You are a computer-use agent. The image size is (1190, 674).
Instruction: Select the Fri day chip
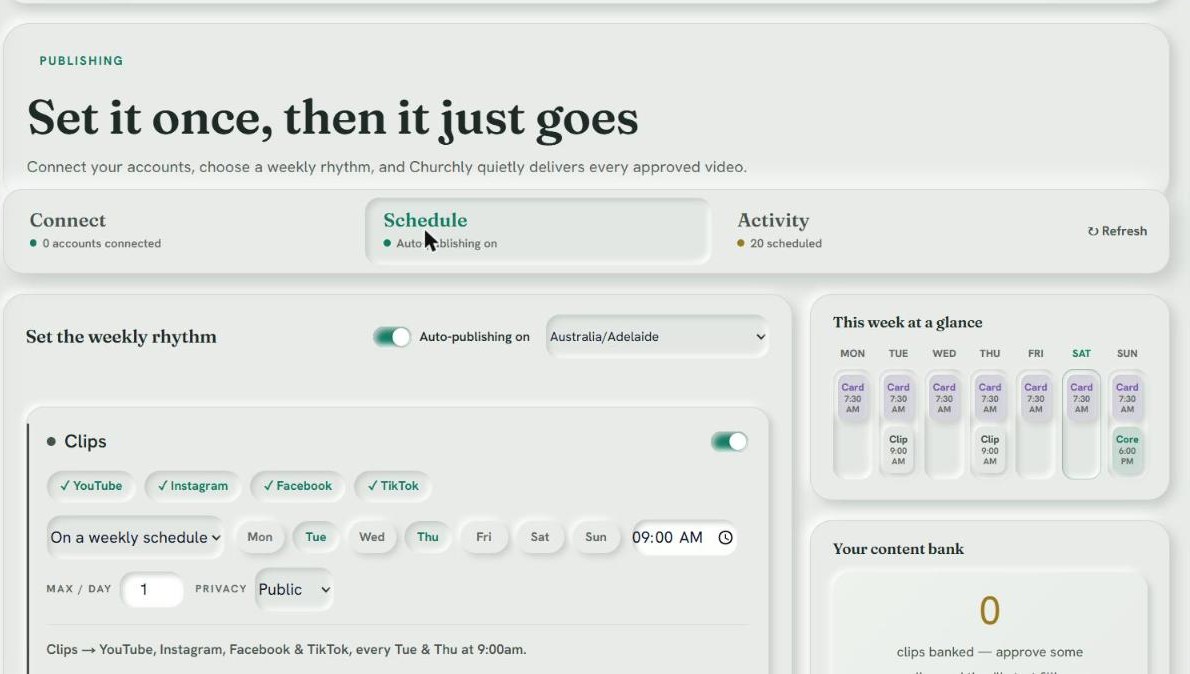point(483,537)
